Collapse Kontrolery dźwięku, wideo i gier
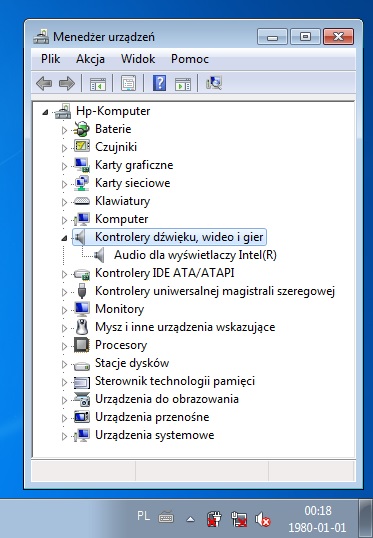The height and width of the screenshot is (538, 373). coord(64,238)
